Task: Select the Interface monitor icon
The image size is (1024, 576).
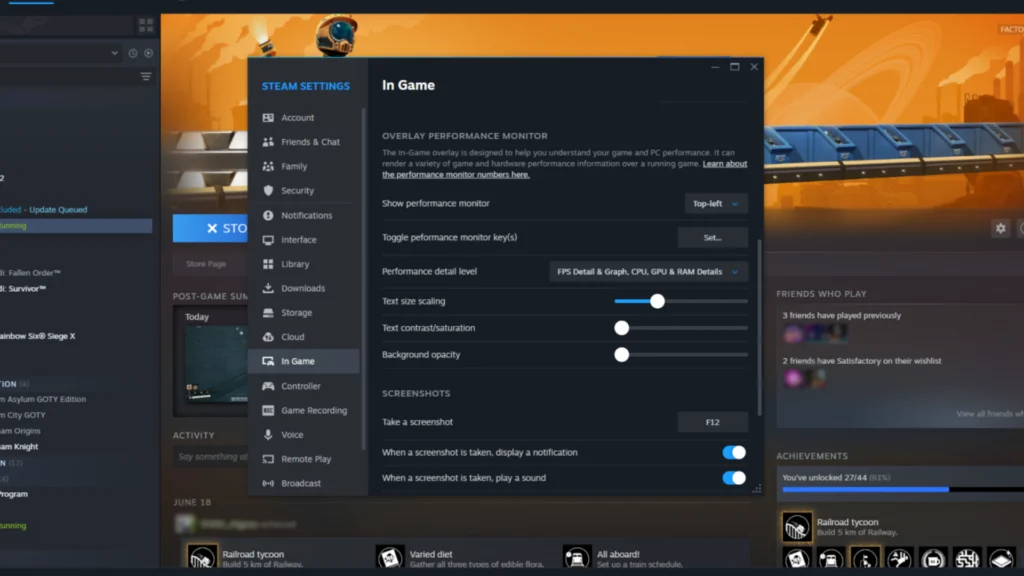Action: [268, 240]
